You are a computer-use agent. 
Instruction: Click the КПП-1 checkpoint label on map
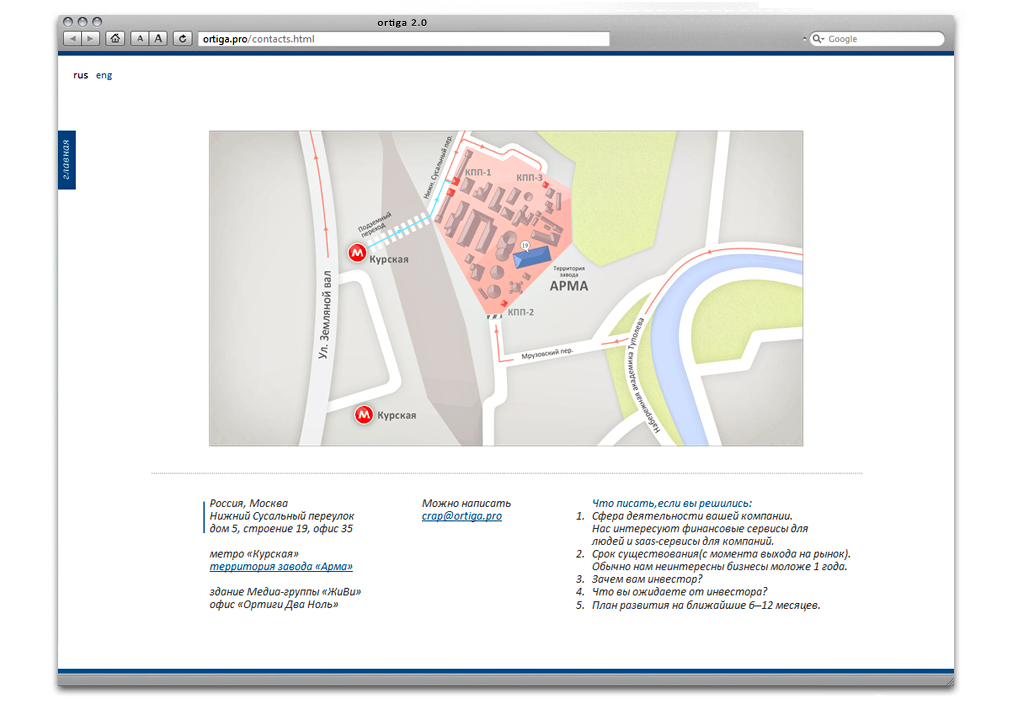[x=478, y=172]
